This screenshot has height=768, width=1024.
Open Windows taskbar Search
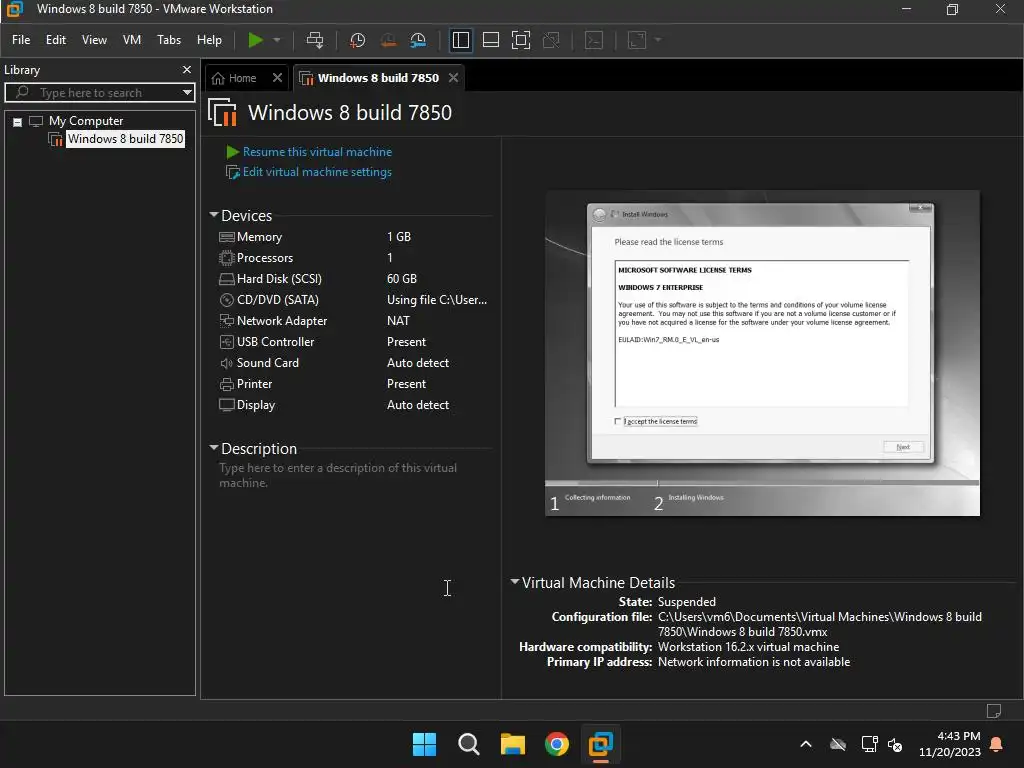(468, 744)
